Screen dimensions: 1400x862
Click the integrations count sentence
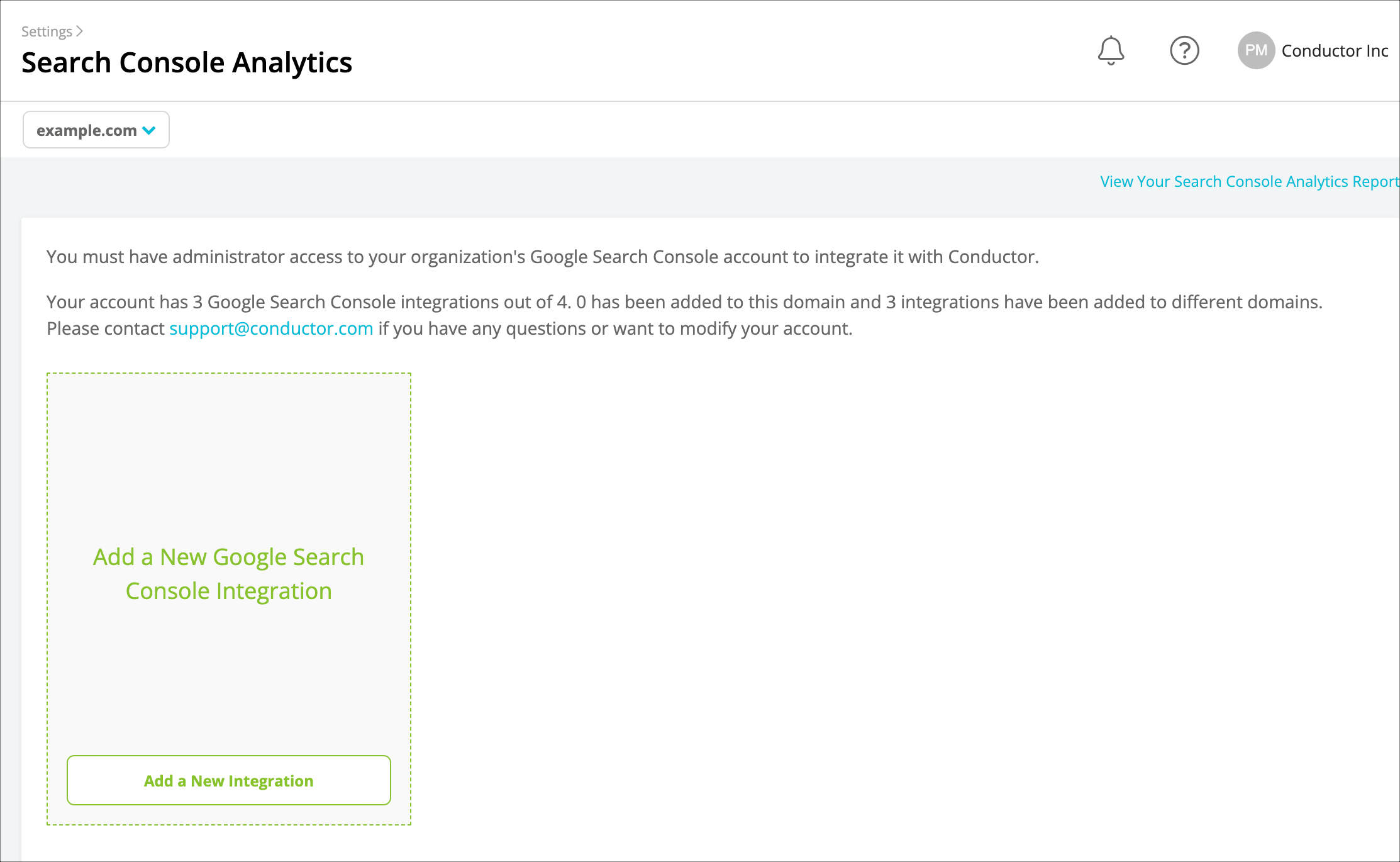click(684, 302)
